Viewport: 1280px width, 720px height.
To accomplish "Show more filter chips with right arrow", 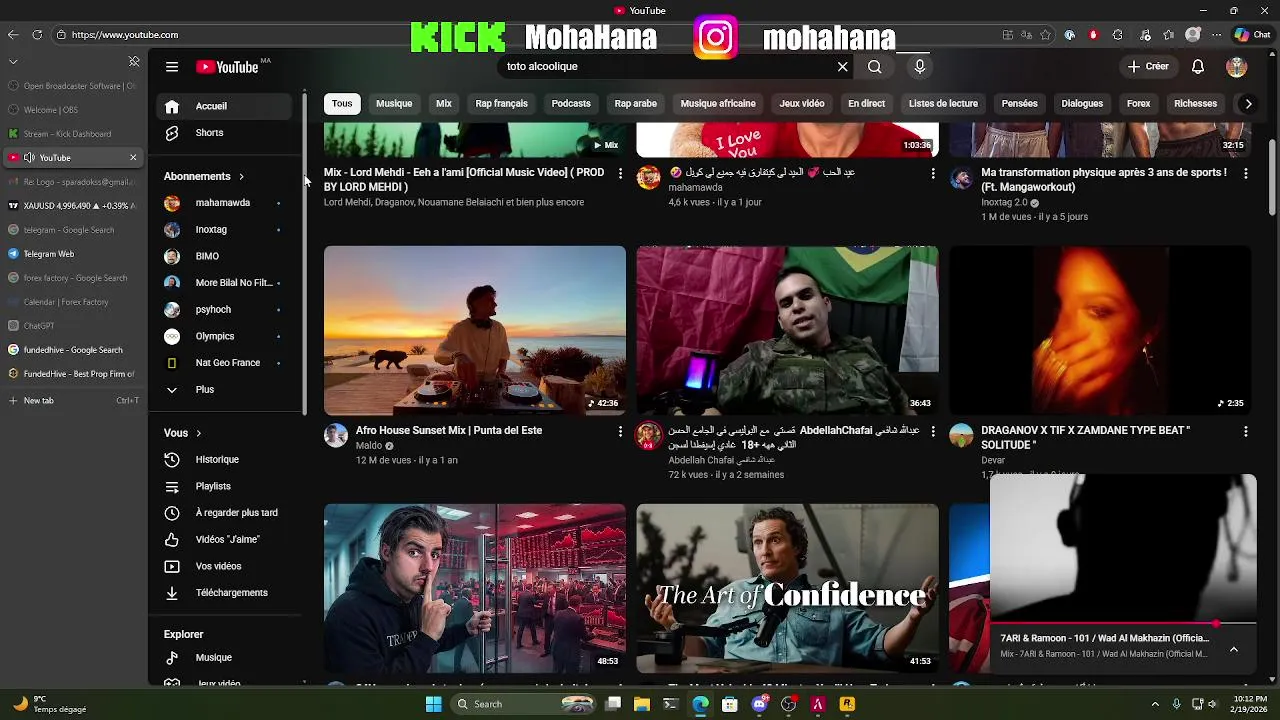I will [1248, 104].
